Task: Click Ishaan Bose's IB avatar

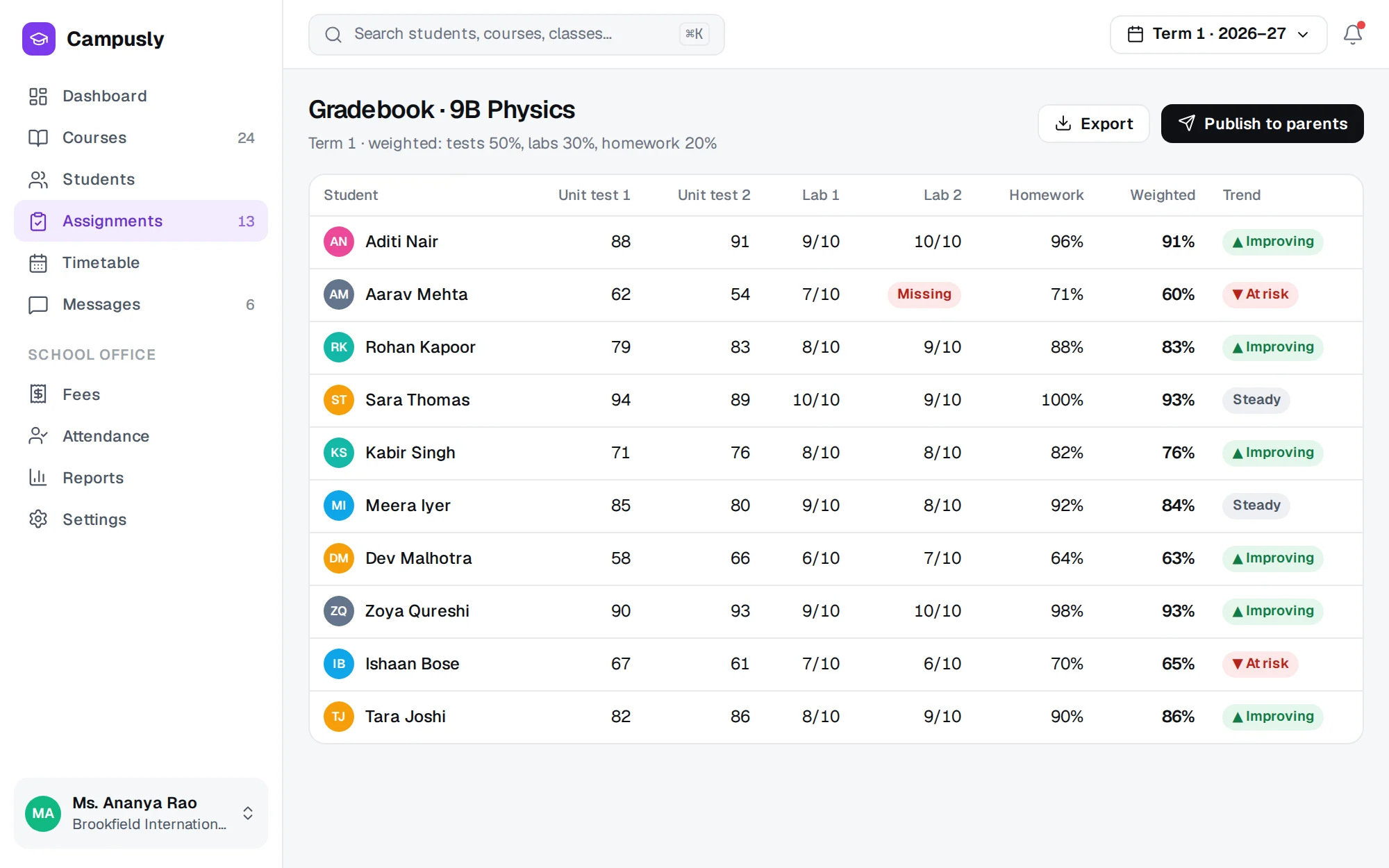Action: click(x=339, y=664)
